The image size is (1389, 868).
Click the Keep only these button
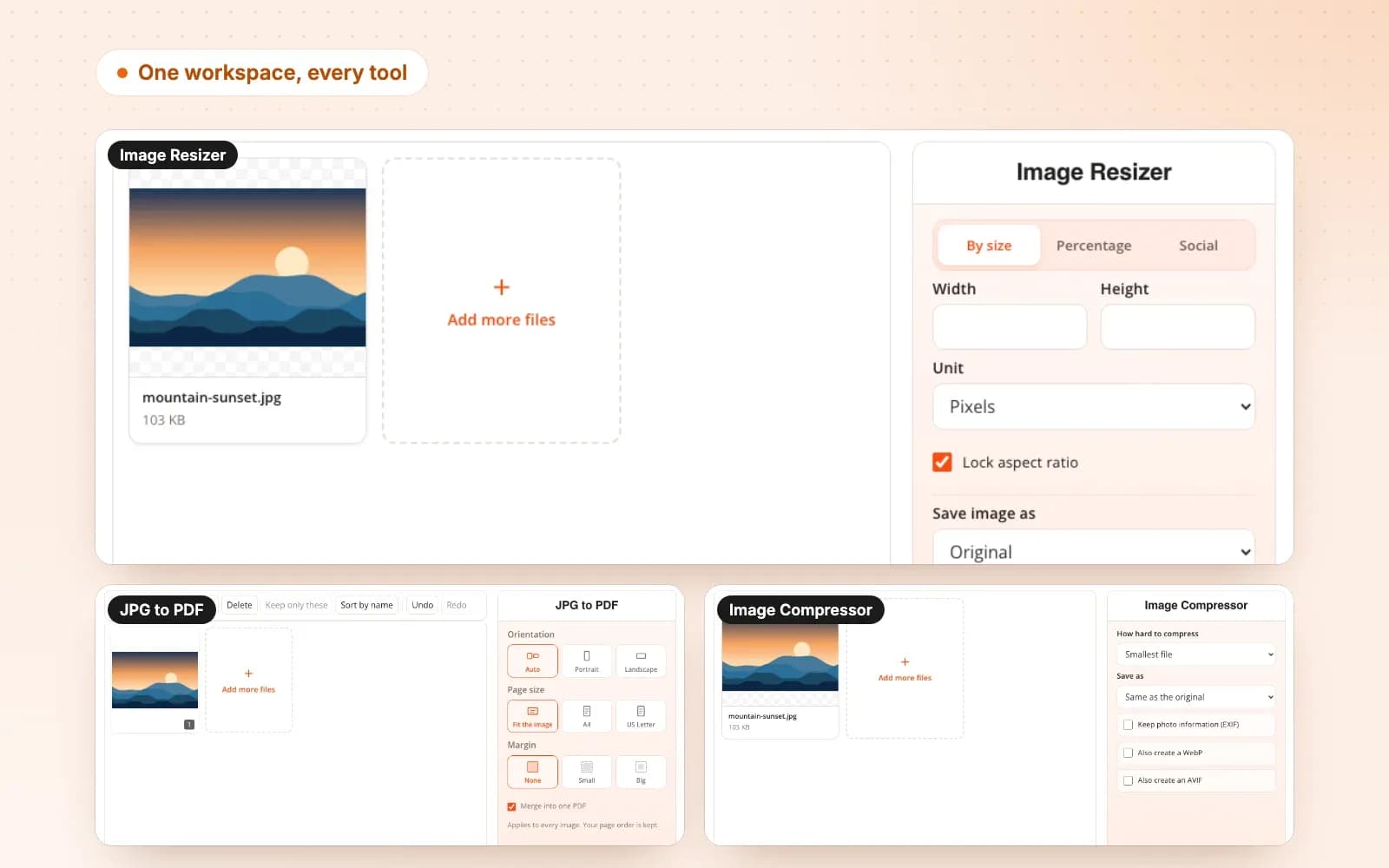coord(296,605)
